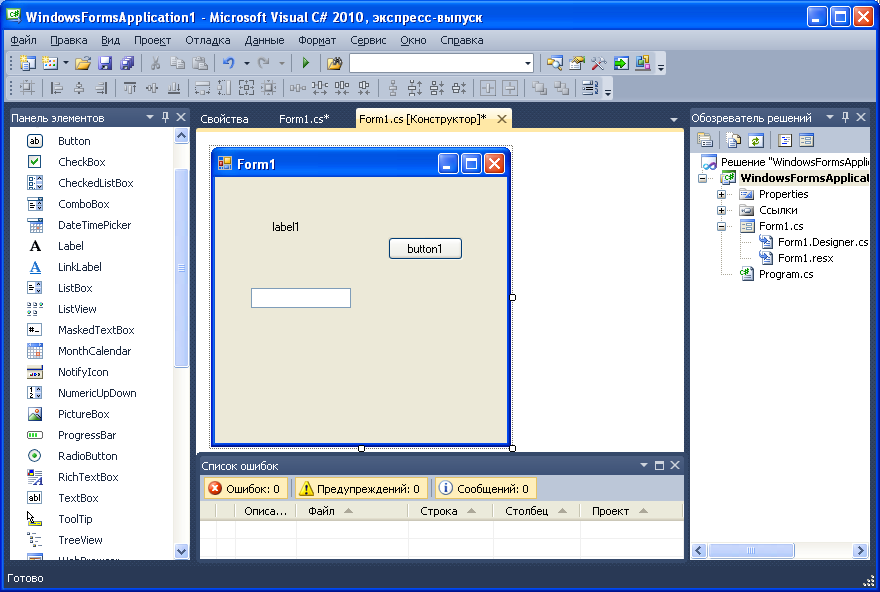Click the New Project toolbar icon
This screenshot has height=592, width=880.
point(27,63)
